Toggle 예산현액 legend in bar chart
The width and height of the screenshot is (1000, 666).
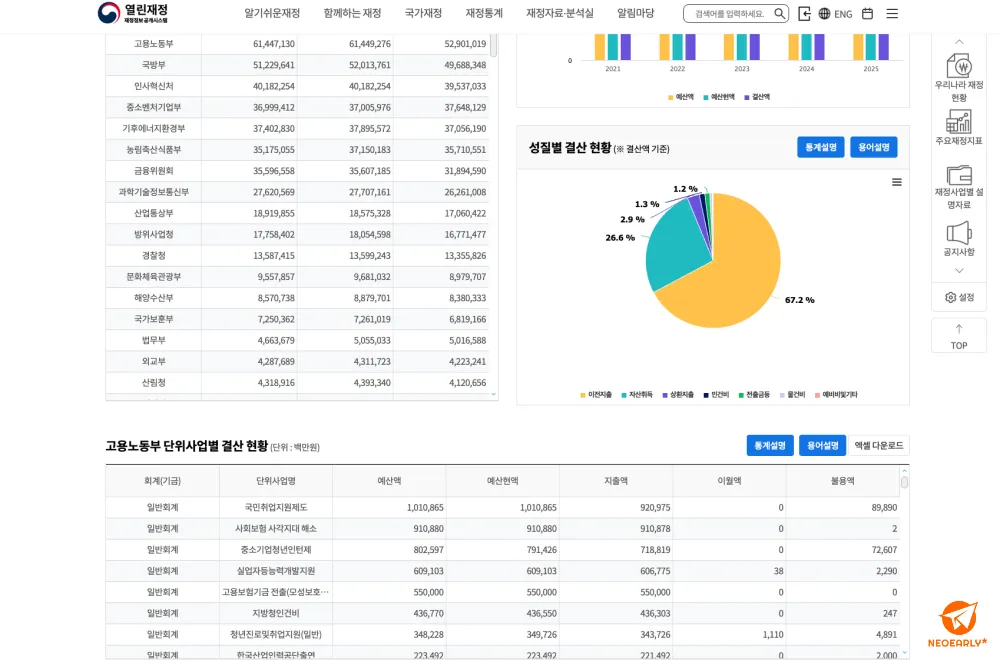click(719, 97)
